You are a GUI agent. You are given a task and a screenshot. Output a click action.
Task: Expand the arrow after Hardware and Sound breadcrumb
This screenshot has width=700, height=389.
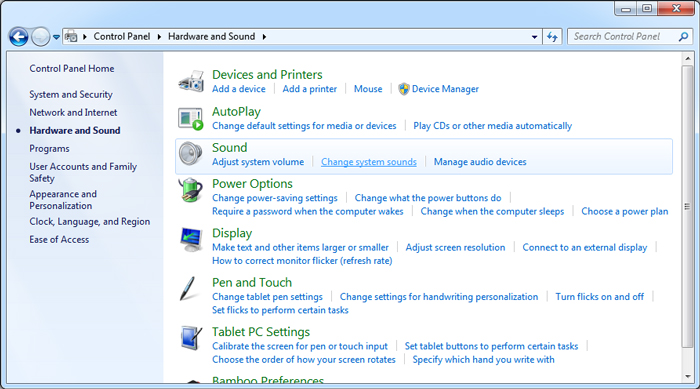pos(264,37)
